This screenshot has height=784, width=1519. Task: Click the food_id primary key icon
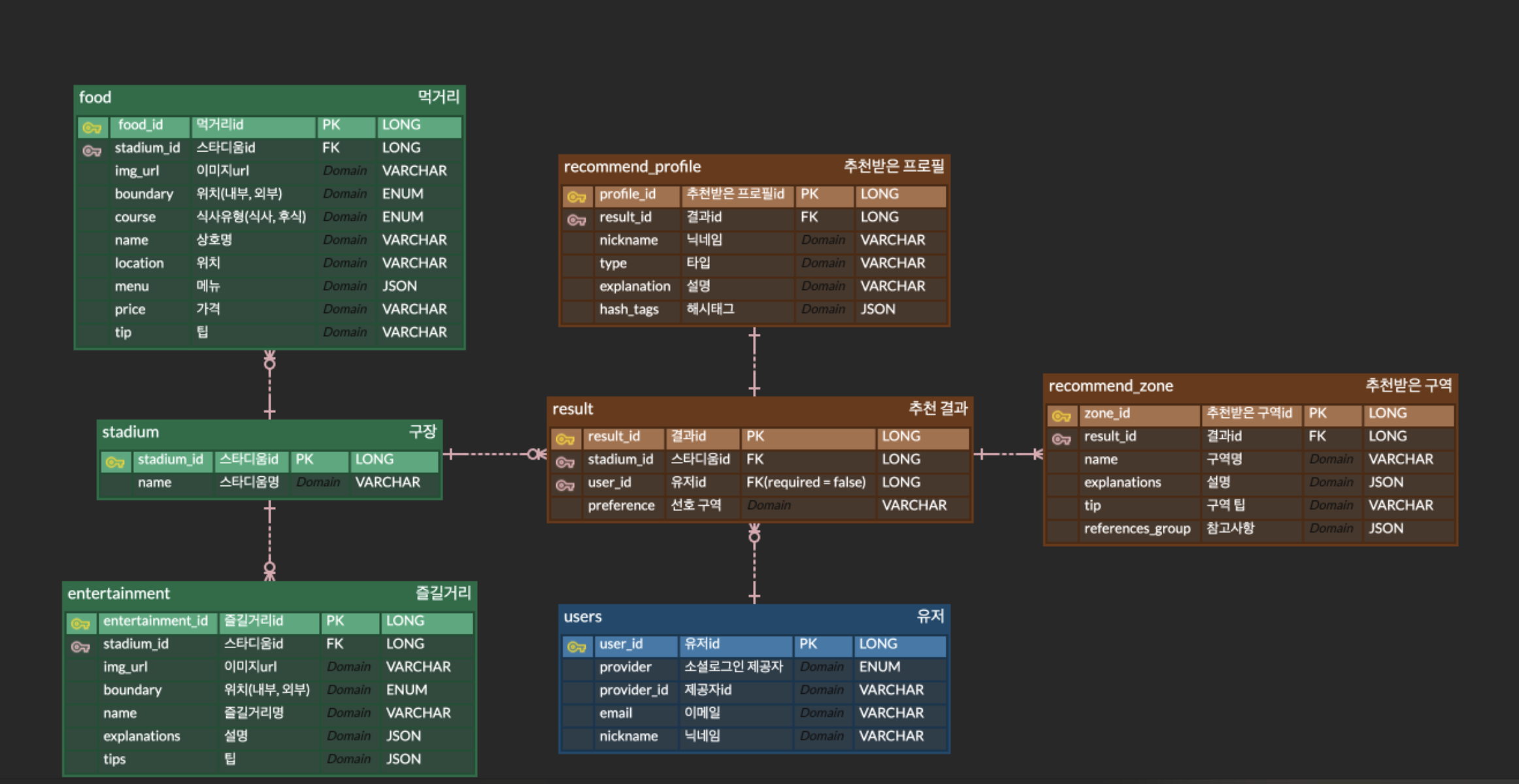(92, 127)
